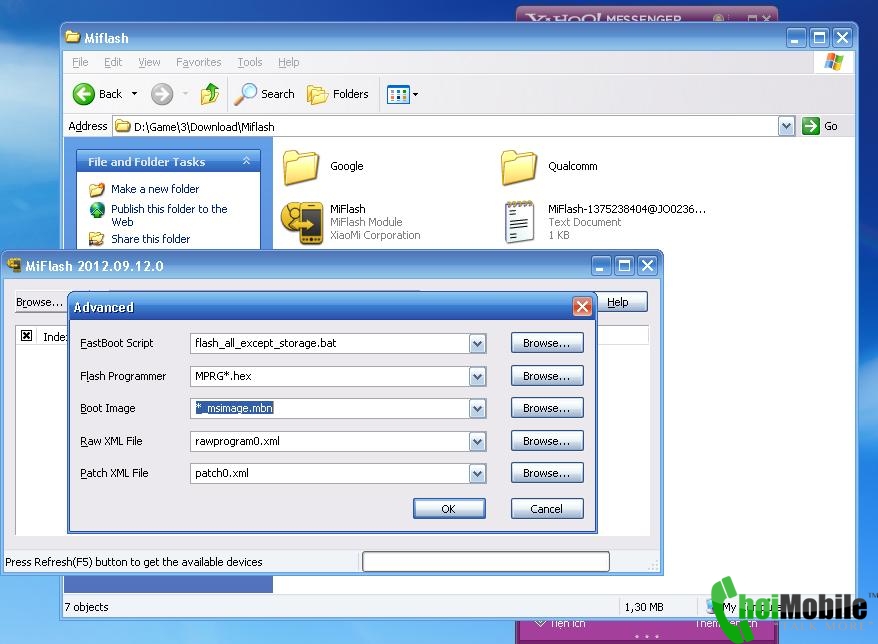Expand the Boot Image dropdown

point(477,408)
